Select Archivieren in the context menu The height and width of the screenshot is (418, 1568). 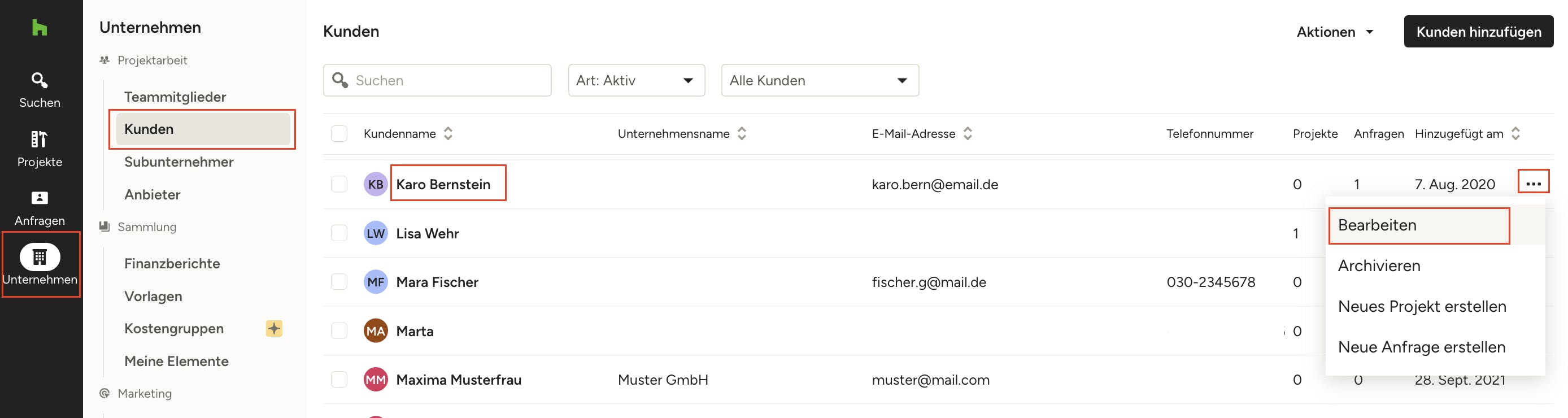pos(1379,266)
